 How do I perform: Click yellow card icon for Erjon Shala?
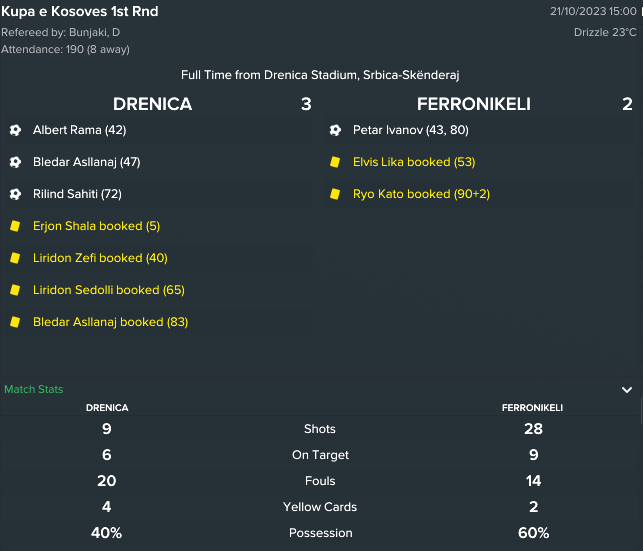click(15, 226)
